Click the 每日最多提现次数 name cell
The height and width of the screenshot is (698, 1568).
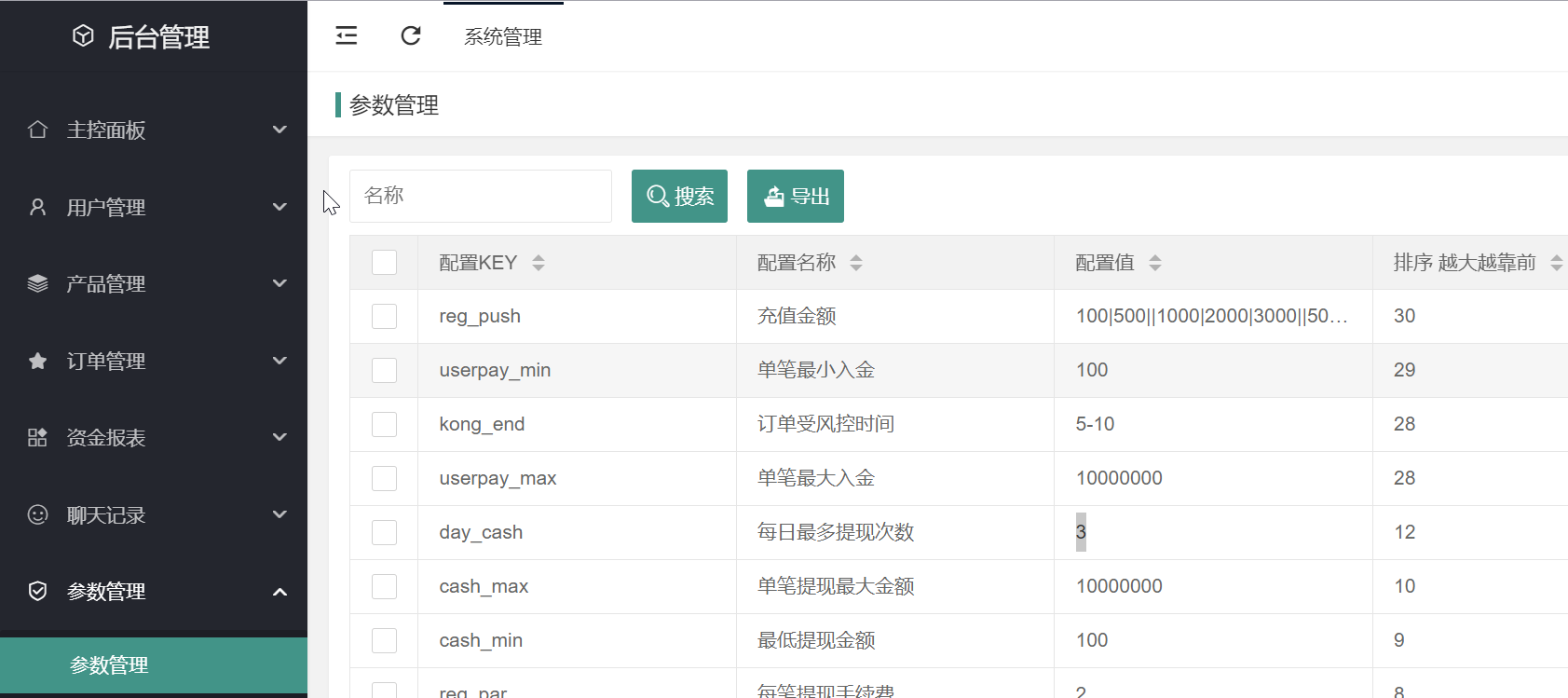895,532
